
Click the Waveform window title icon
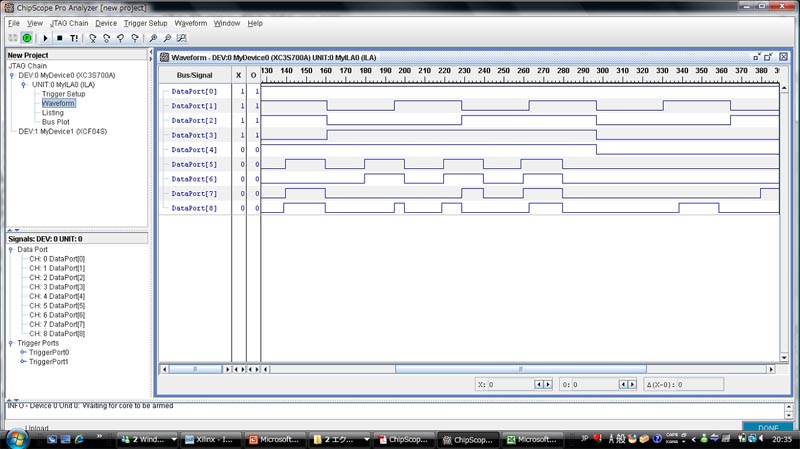point(164,57)
